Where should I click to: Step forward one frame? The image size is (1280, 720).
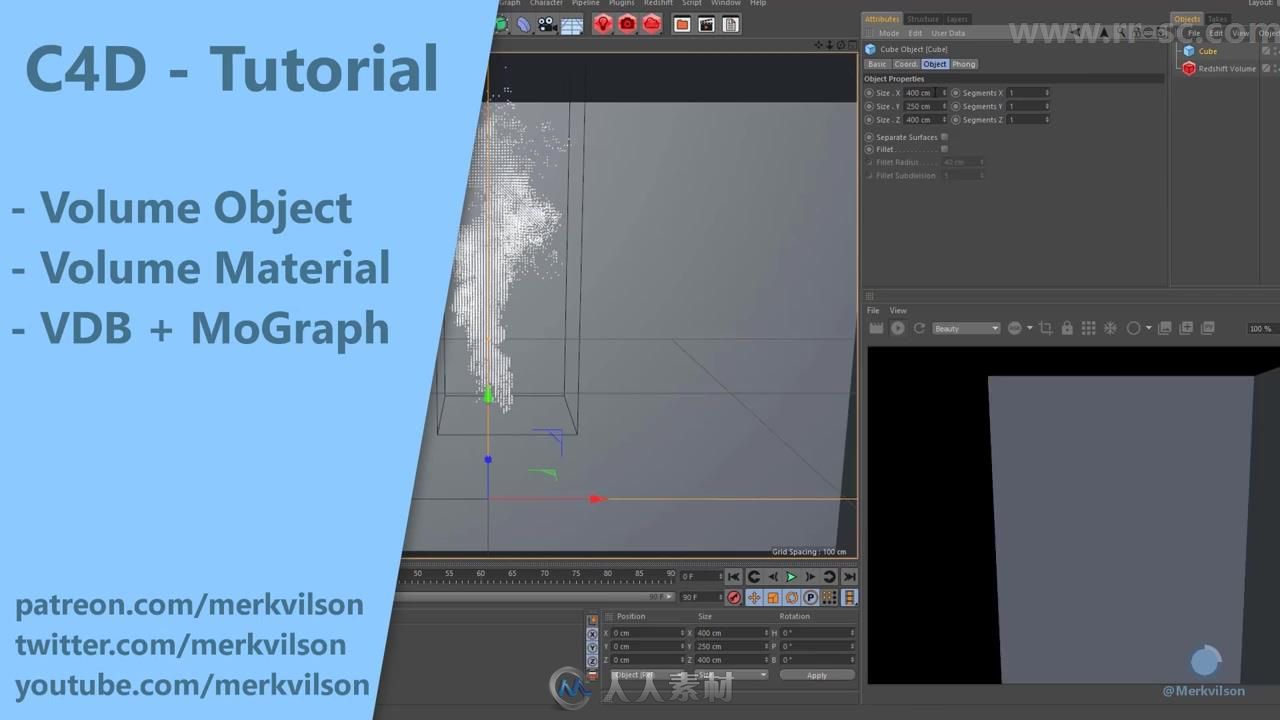810,577
